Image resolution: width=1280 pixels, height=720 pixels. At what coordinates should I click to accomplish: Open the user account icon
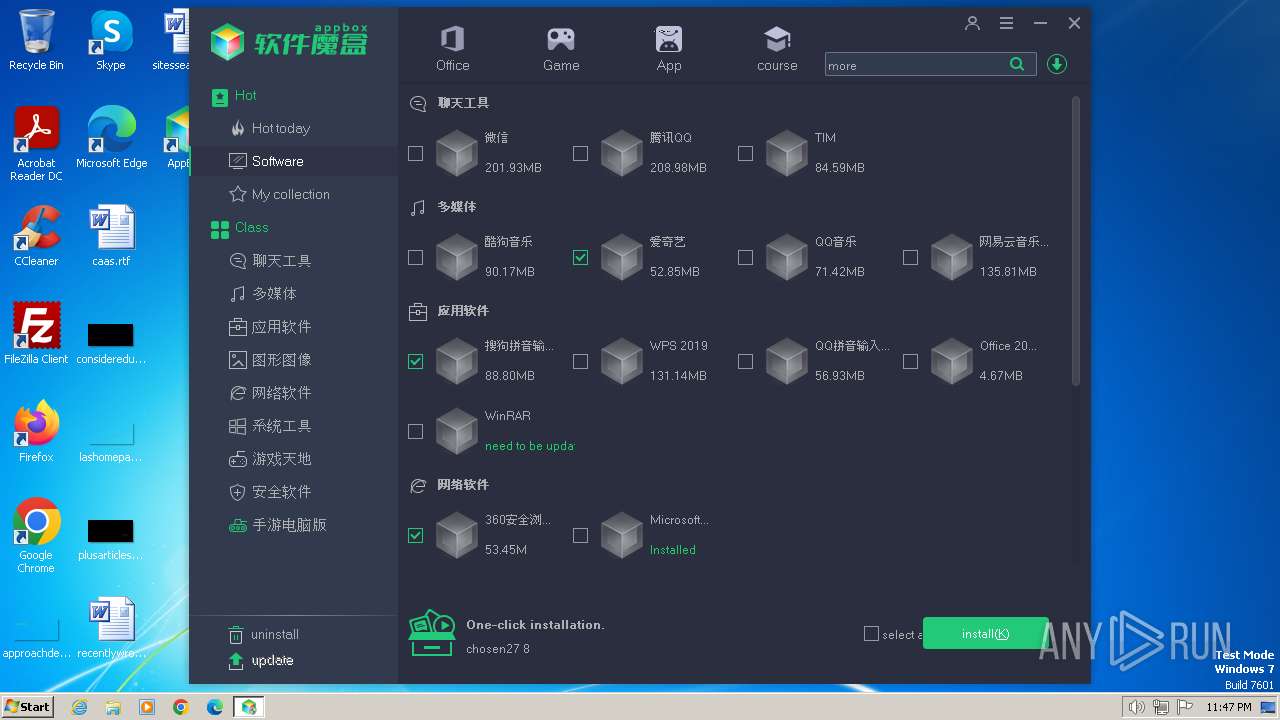click(972, 23)
